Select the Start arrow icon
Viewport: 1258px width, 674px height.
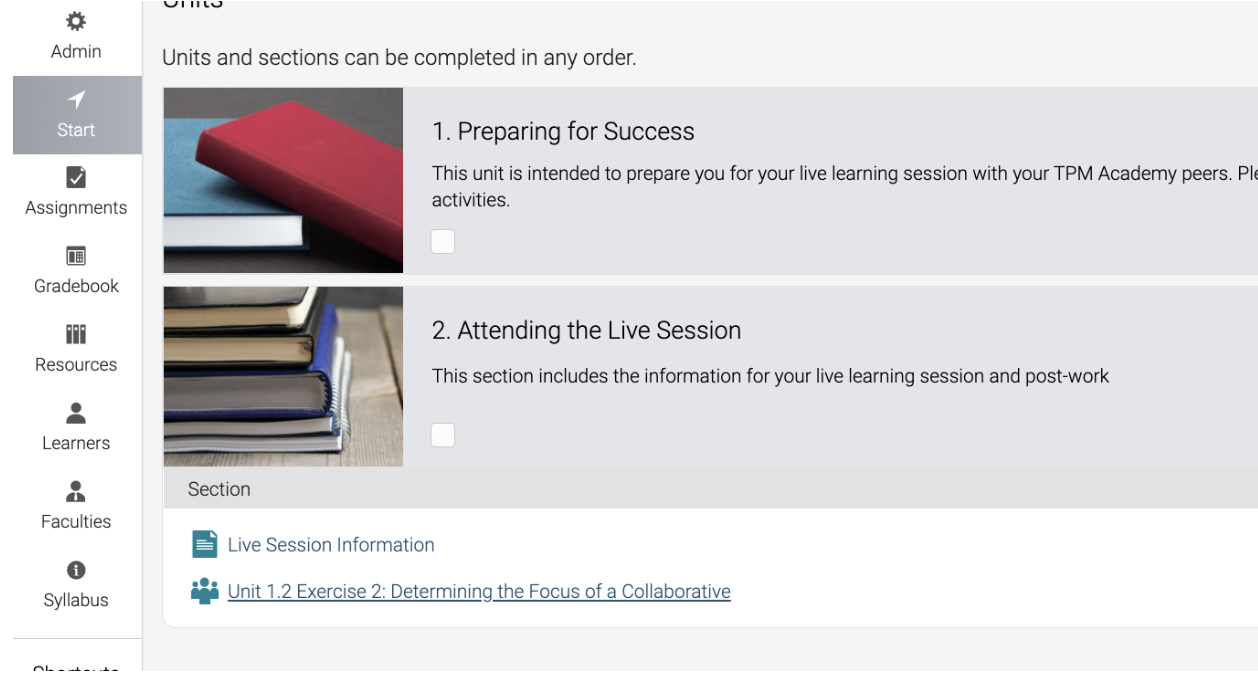76,99
